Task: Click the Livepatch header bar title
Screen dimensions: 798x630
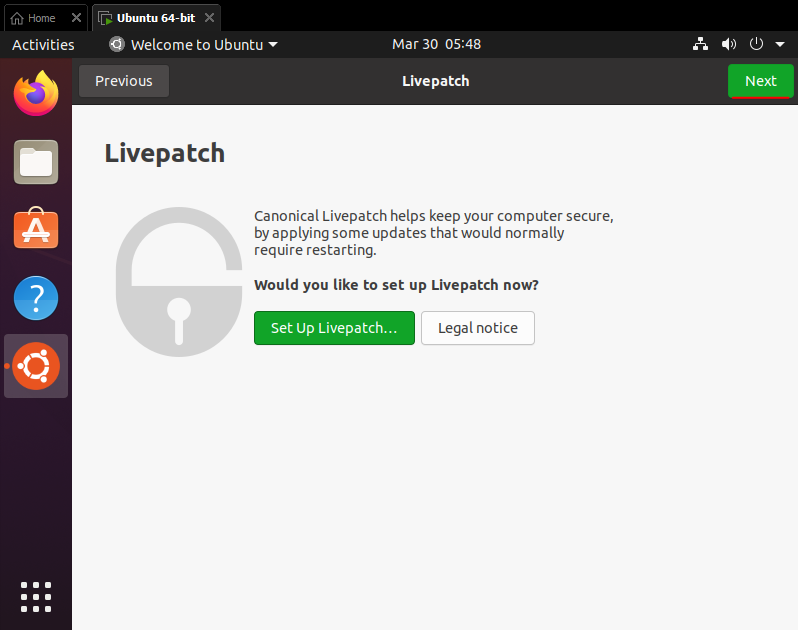Action: (436, 81)
